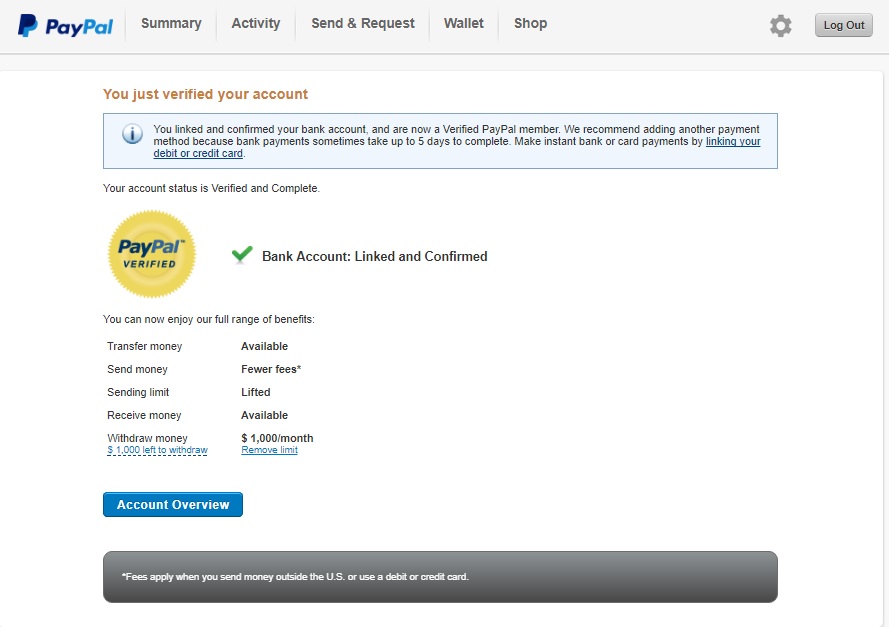Viewport: 889px width, 627px height.
Task: Switch to the Shop tab
Action: 531,23
